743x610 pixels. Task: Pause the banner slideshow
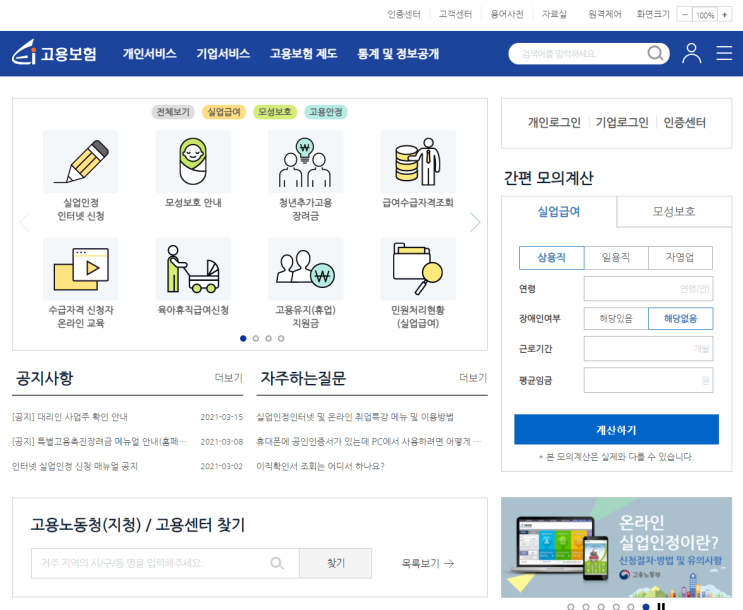(661, 606)
